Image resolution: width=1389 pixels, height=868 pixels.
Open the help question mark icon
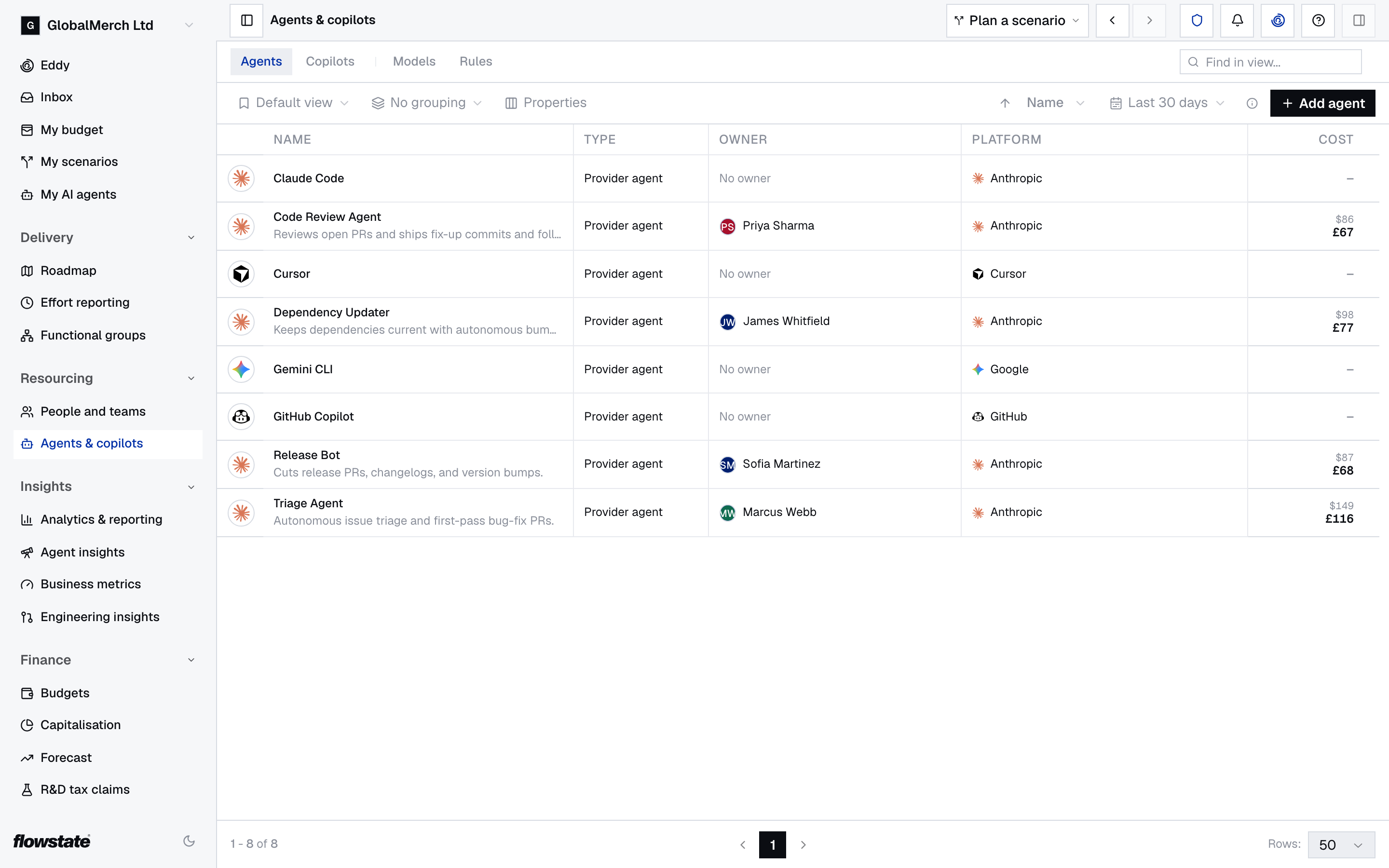coord(1319,21)
